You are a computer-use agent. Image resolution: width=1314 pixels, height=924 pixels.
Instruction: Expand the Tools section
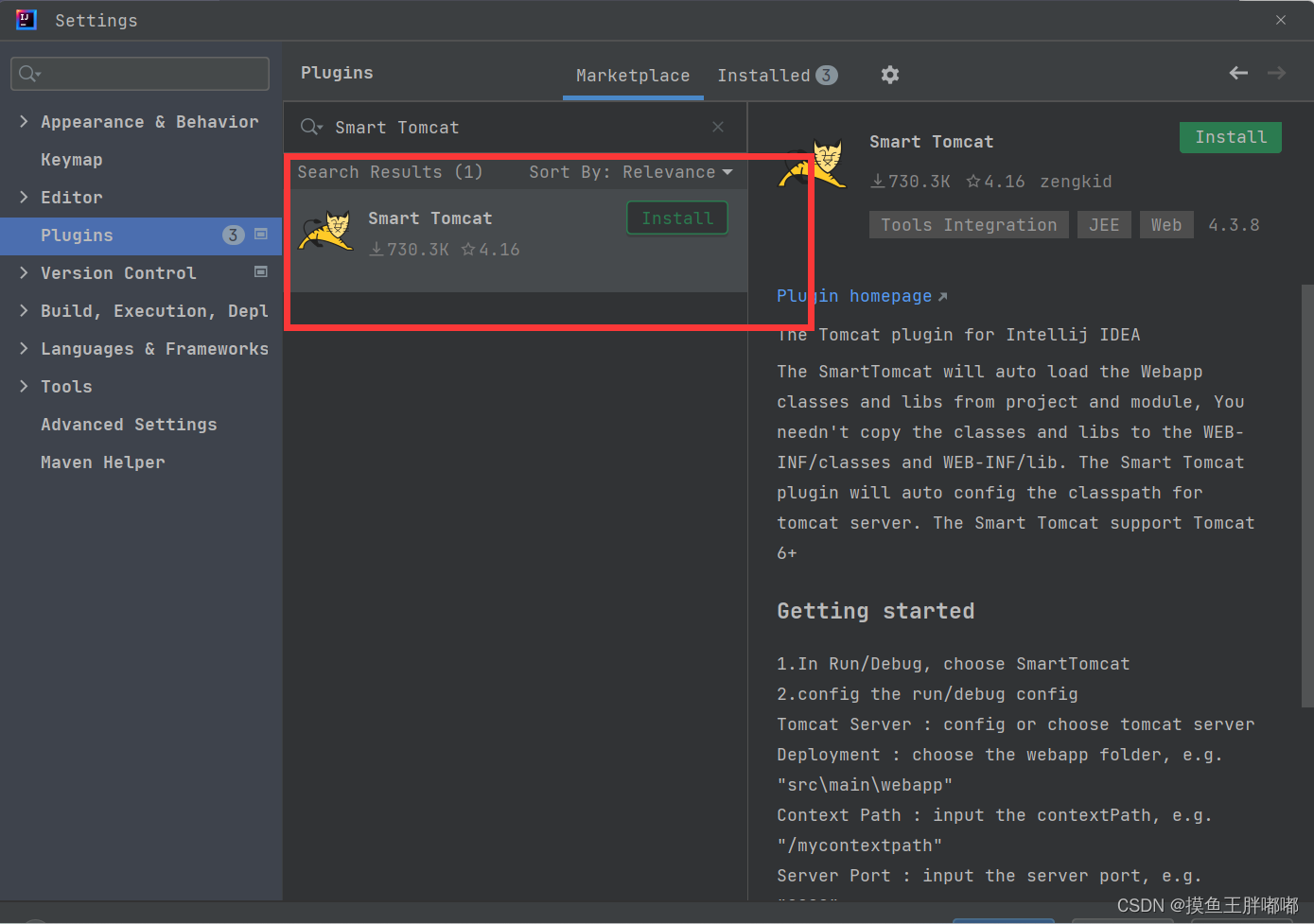24,386
